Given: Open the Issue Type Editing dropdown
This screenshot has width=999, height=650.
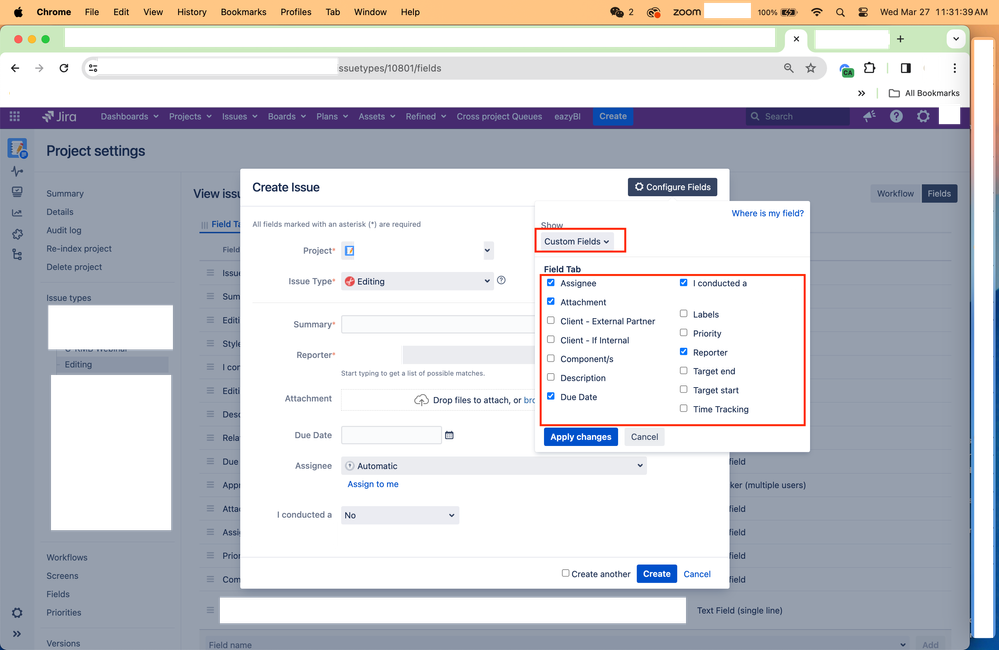Looking at the screenshot, I should coord(417,281).
